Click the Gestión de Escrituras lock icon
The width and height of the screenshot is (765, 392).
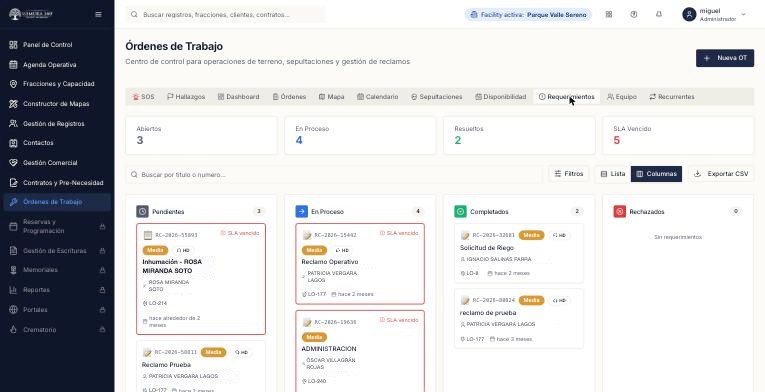[102, 251]
